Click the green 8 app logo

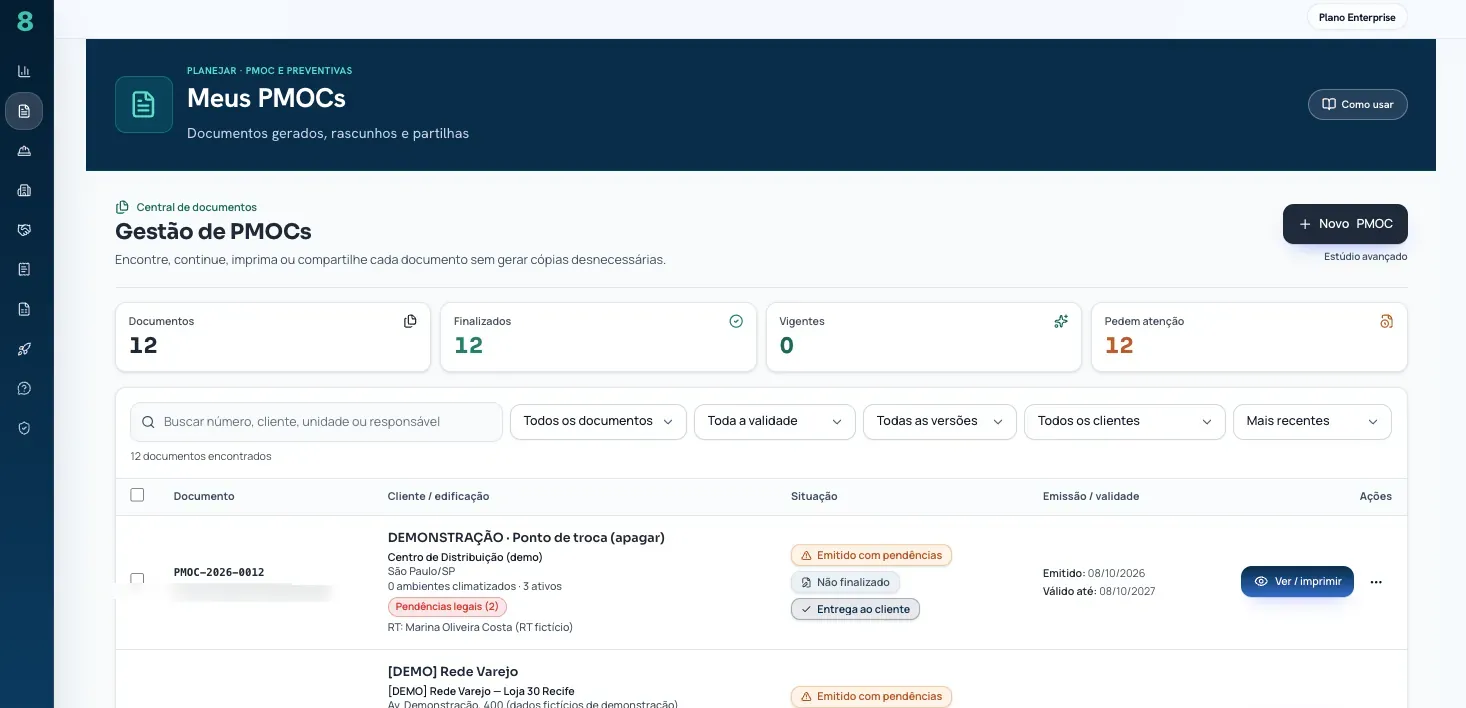[25, 21]
